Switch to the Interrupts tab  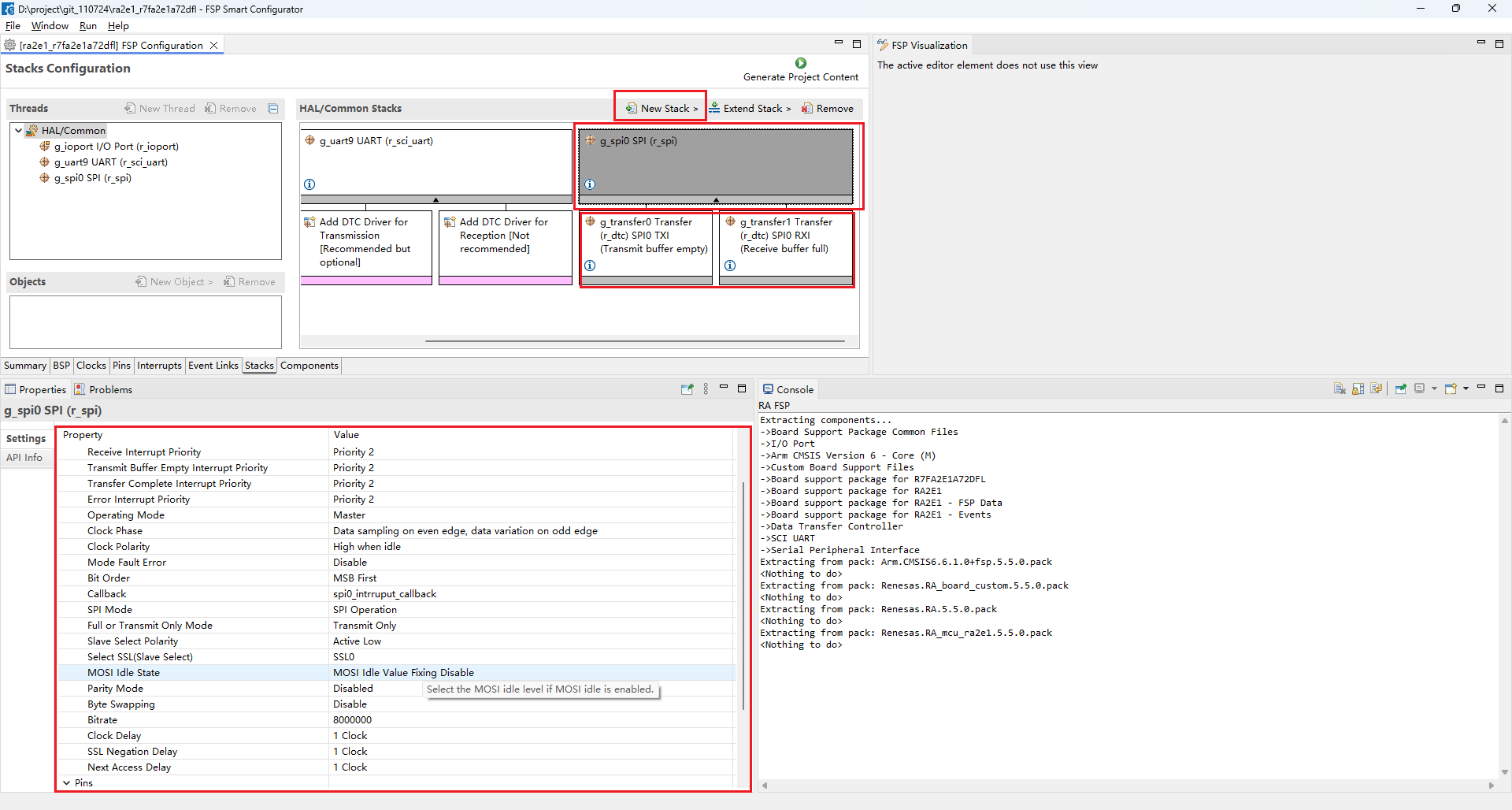(x=159, y=366)
